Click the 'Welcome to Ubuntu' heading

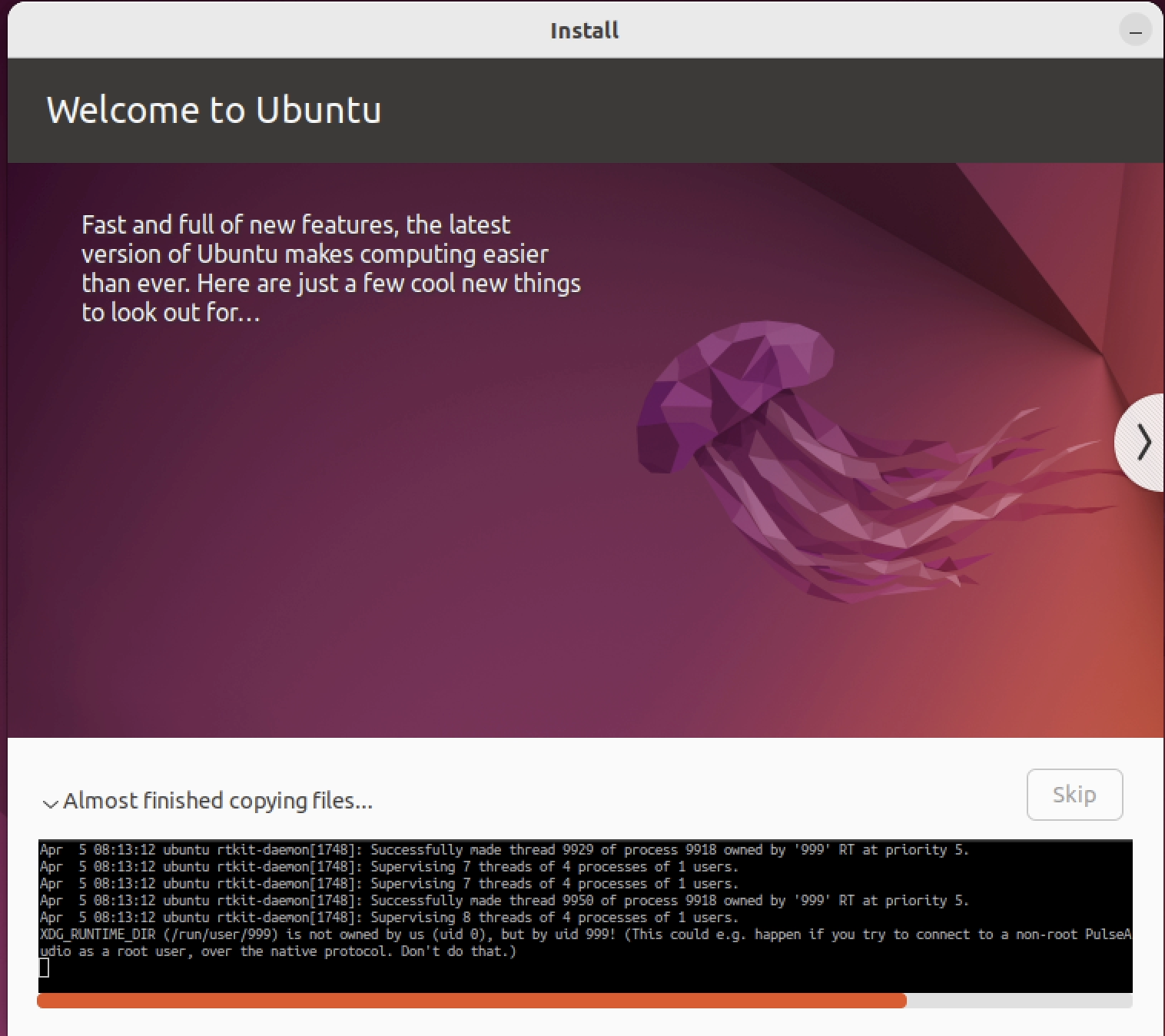(x=214, y=110)
